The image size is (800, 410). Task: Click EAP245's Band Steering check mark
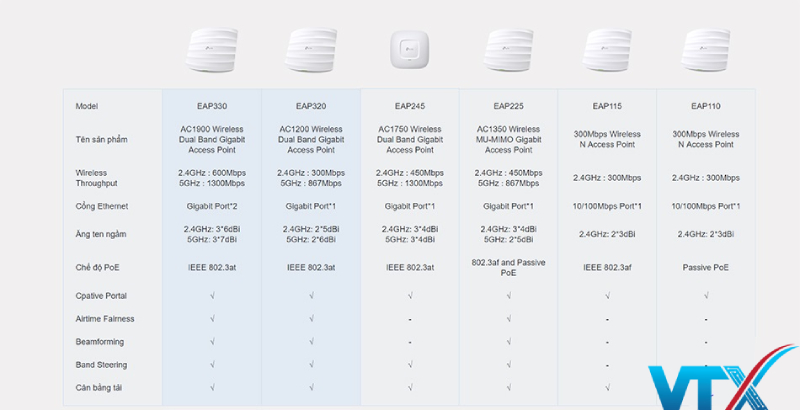[x=410, y=365]
